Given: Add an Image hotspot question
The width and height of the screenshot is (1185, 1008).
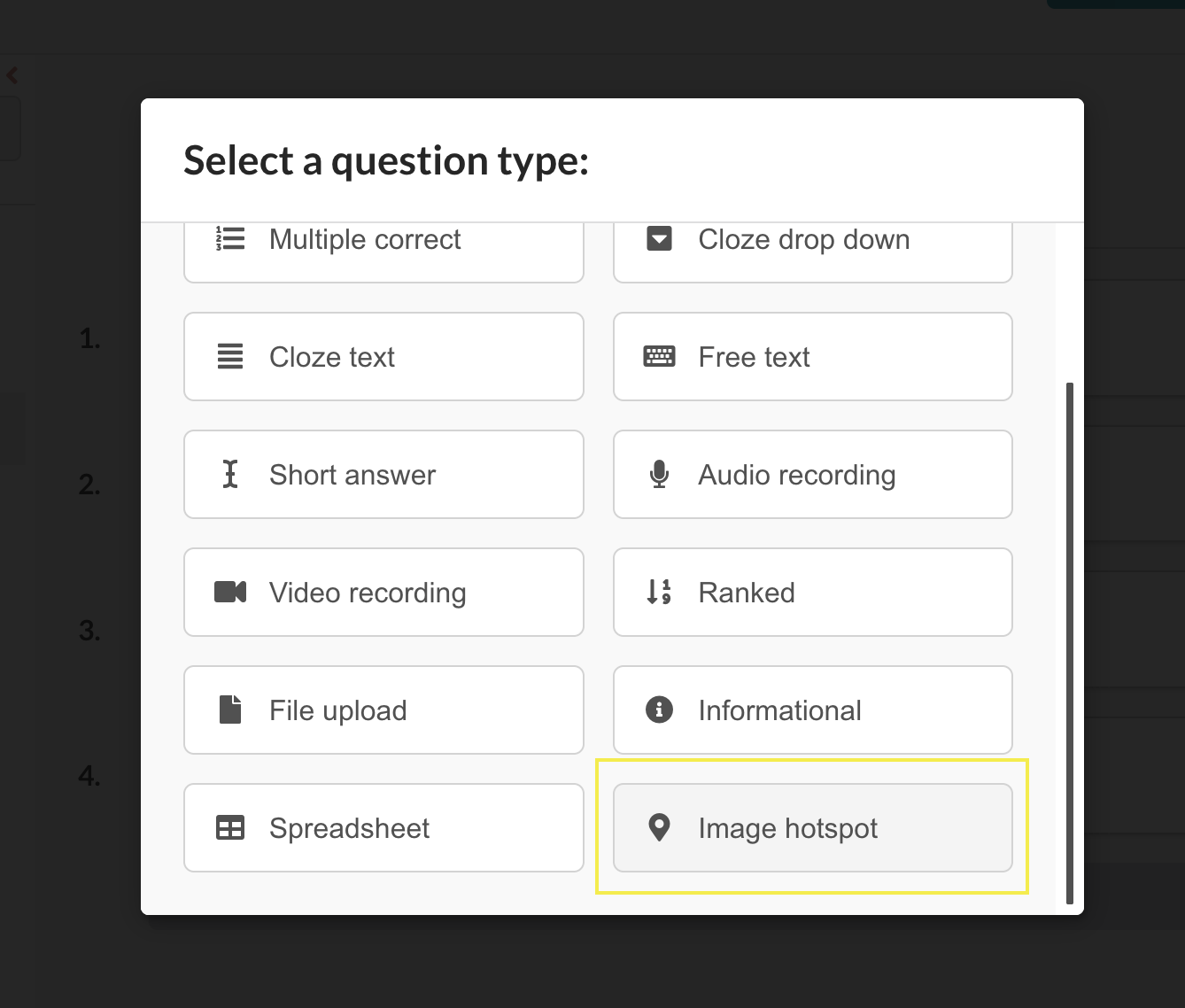Looking at the screenshot, I should (812, 828).
